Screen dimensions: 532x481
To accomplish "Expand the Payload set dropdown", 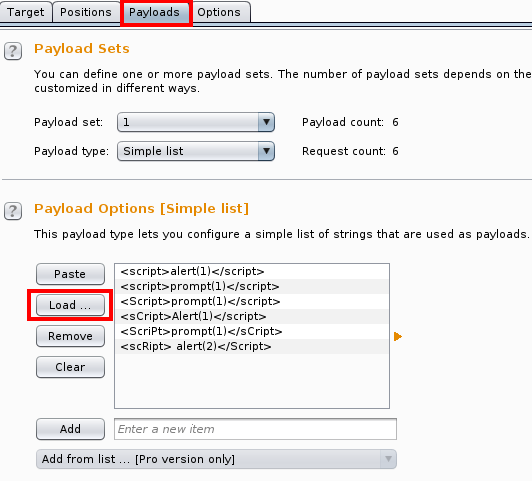I will 196,122.
